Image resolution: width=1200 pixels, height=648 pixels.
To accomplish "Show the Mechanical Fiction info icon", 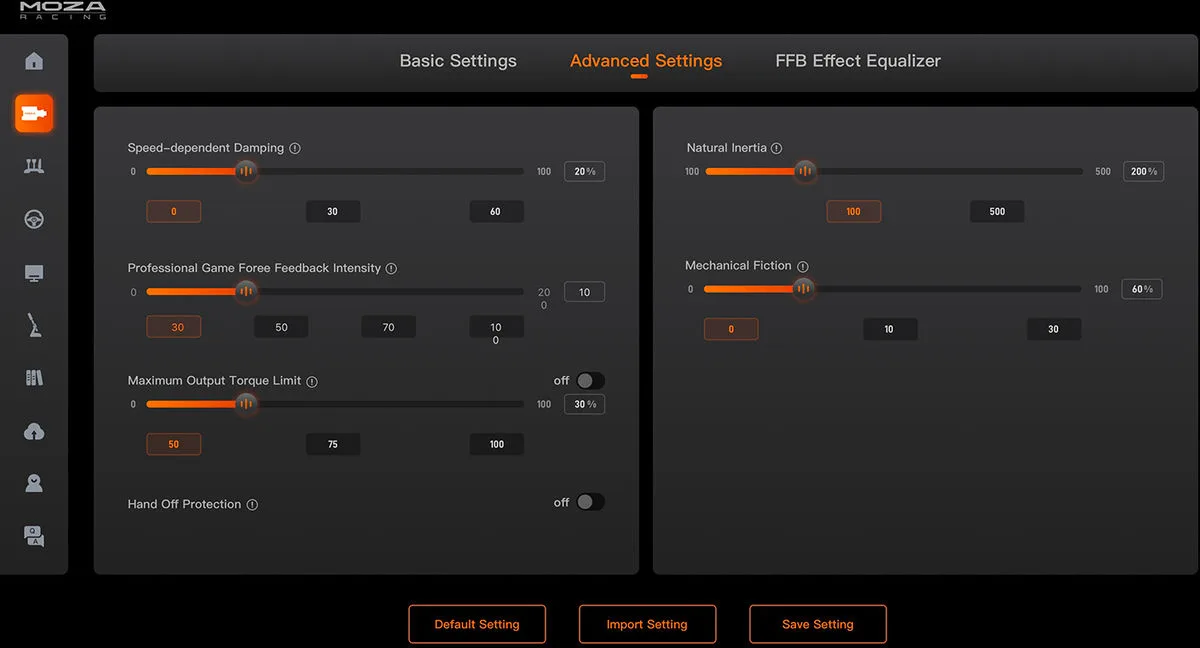I will coord(803,266).
